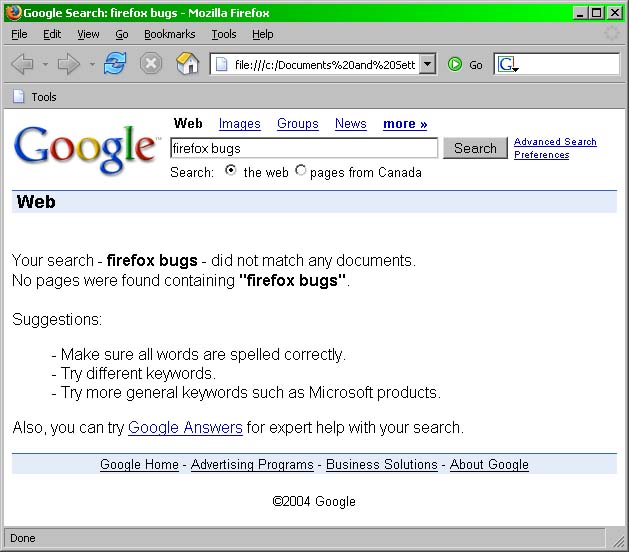Image resolution: width=629 pixels, height=552 pixels.
Task: Click the bold 'Web' tab label
Action: tap(188, 123)
